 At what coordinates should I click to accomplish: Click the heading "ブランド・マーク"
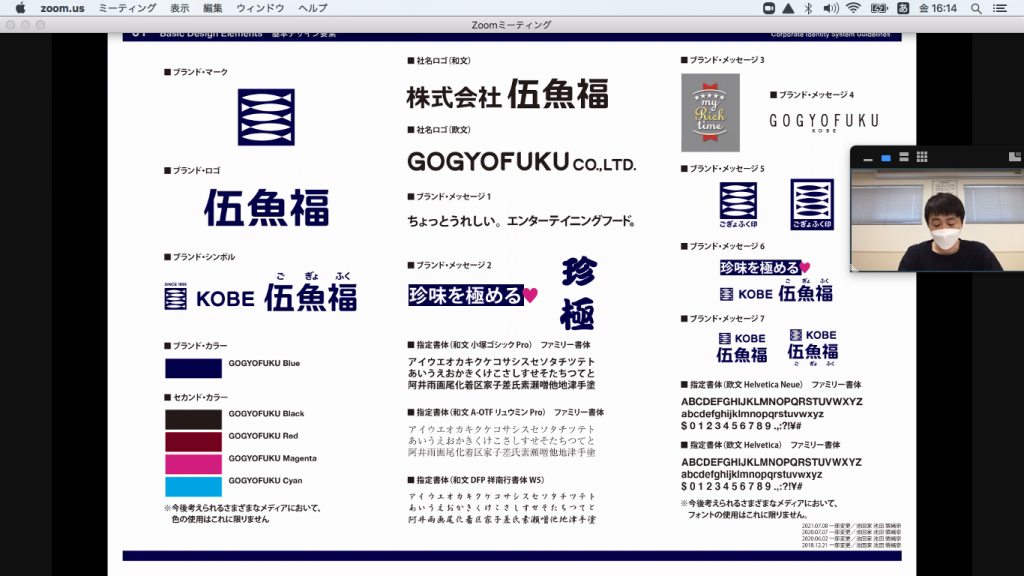196,72
